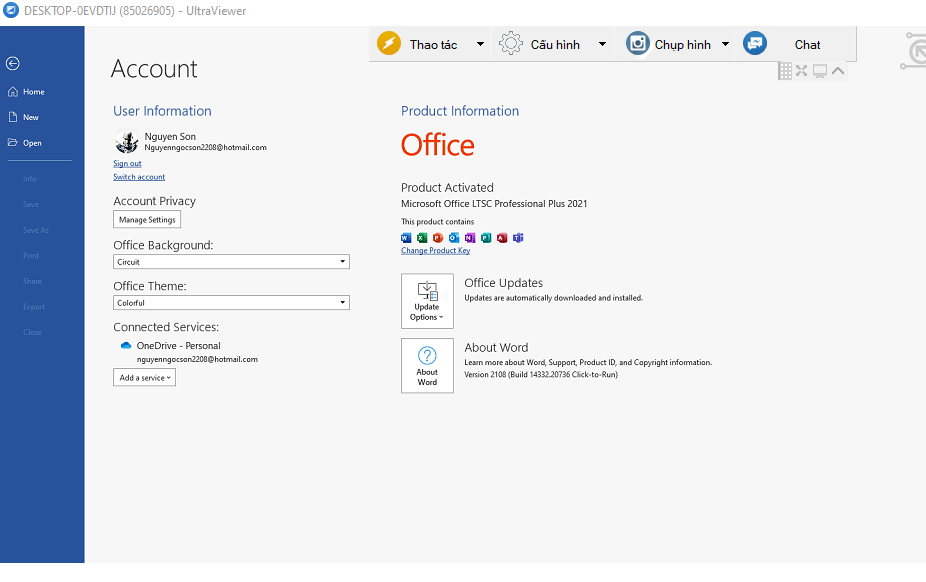This screenshot has width=926, height=582.
Task: Click the Manage Settings button
Action: coord(147,220)
